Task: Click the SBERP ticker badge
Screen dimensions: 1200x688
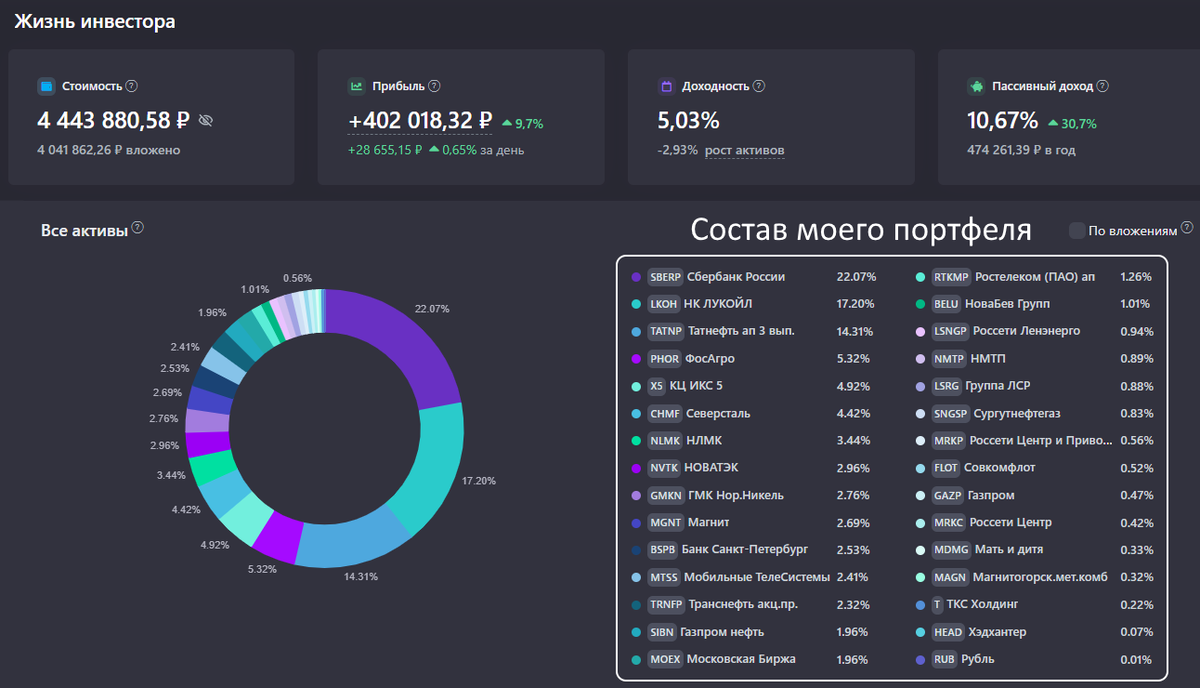Action: coord(664,277)
